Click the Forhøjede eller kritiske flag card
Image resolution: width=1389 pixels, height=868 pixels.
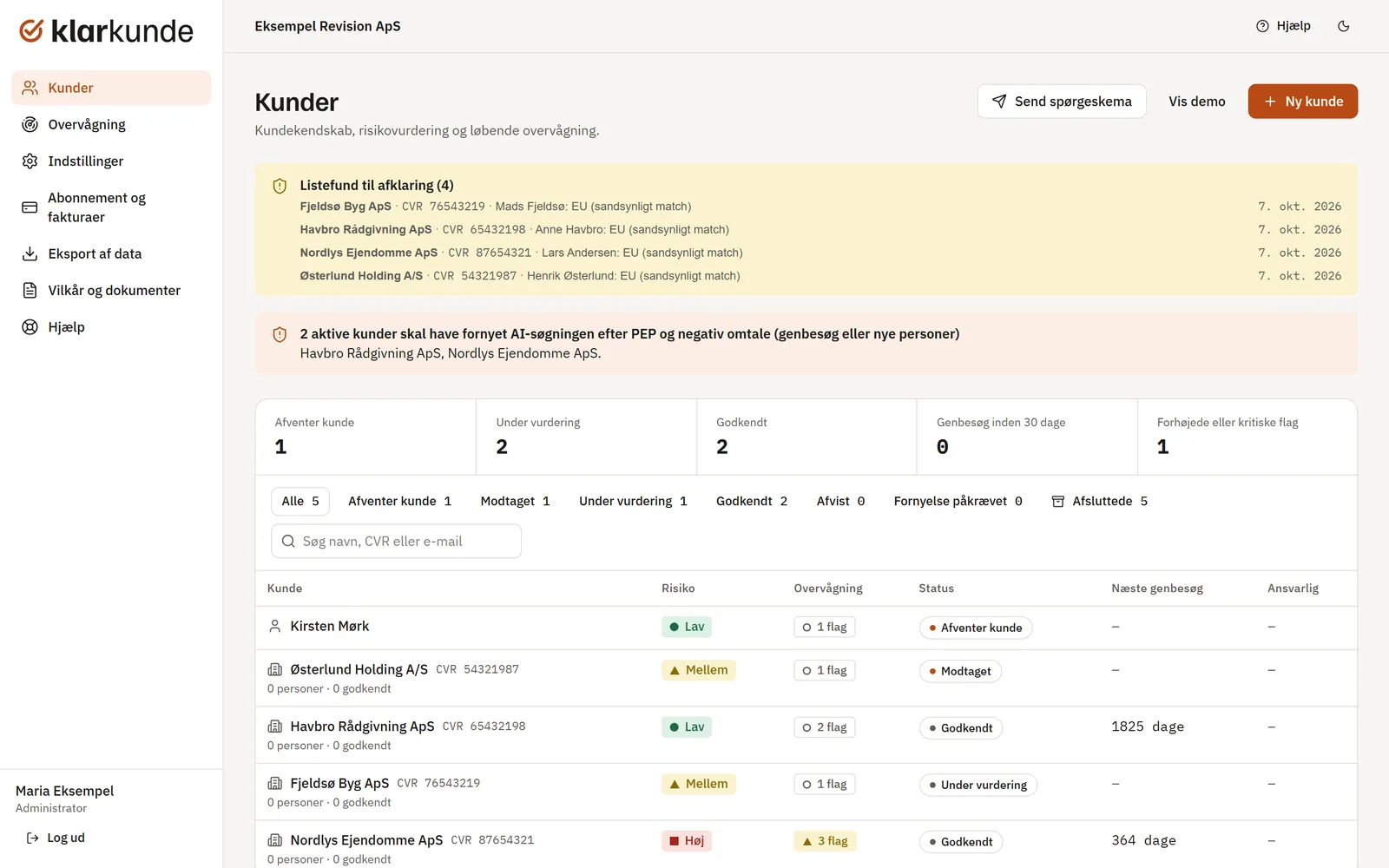tap(1247, 437)
